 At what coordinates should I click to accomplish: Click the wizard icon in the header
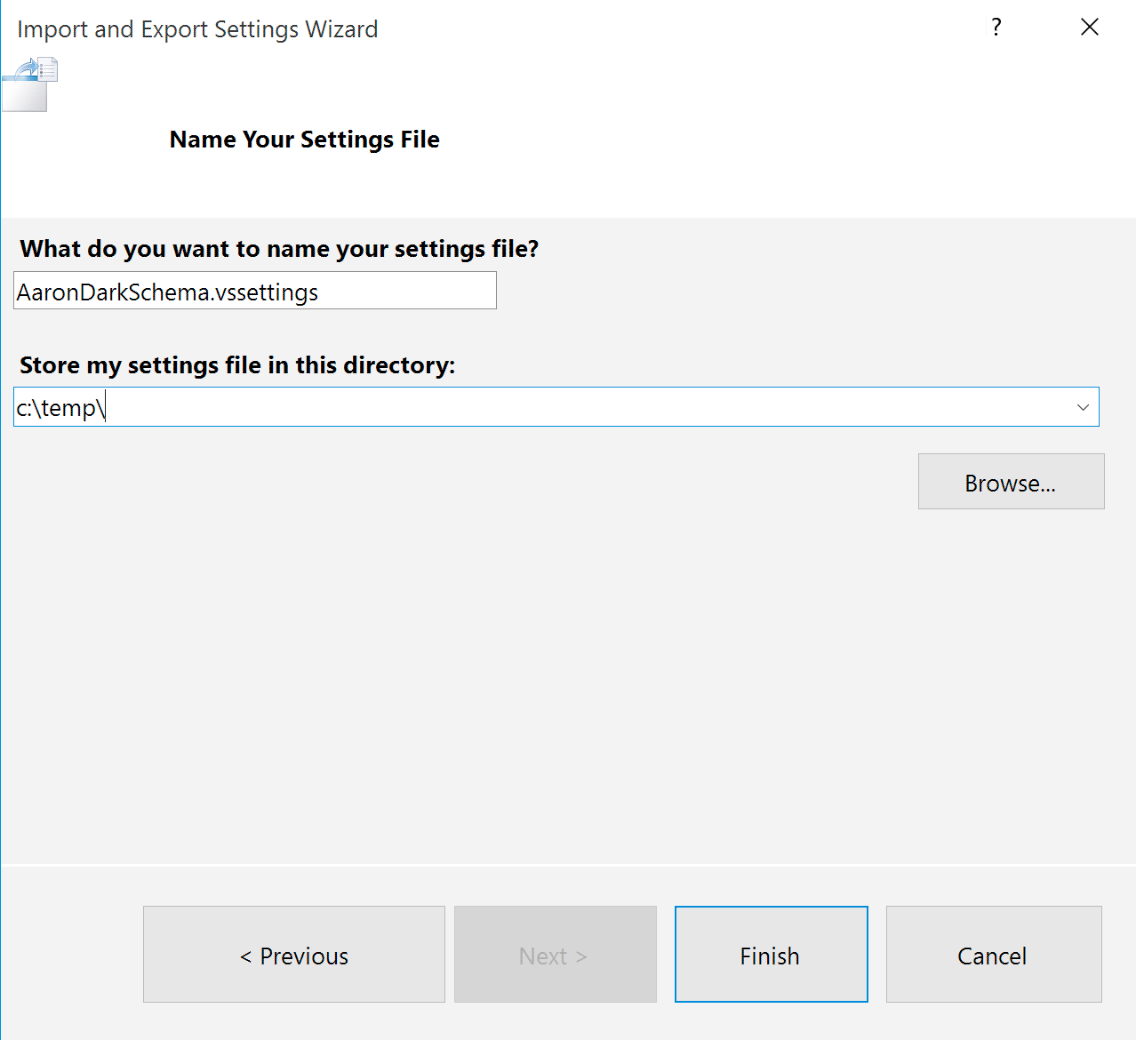click(x=31, y=84)
